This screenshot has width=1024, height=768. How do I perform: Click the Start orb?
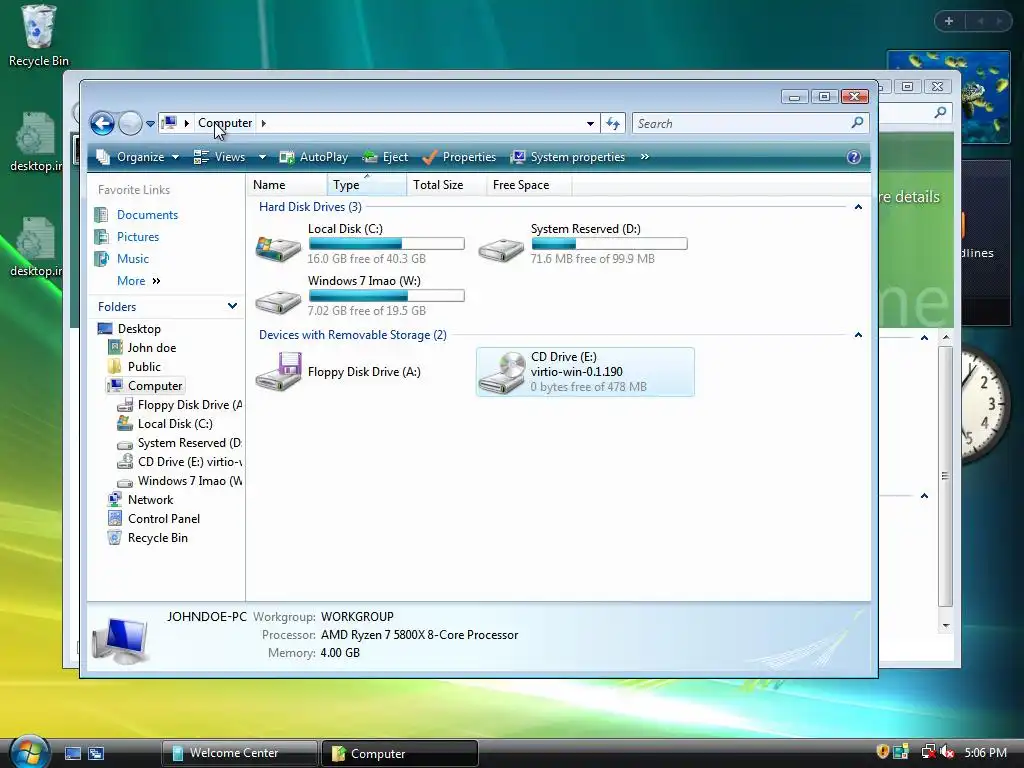[x=29, y=752]
